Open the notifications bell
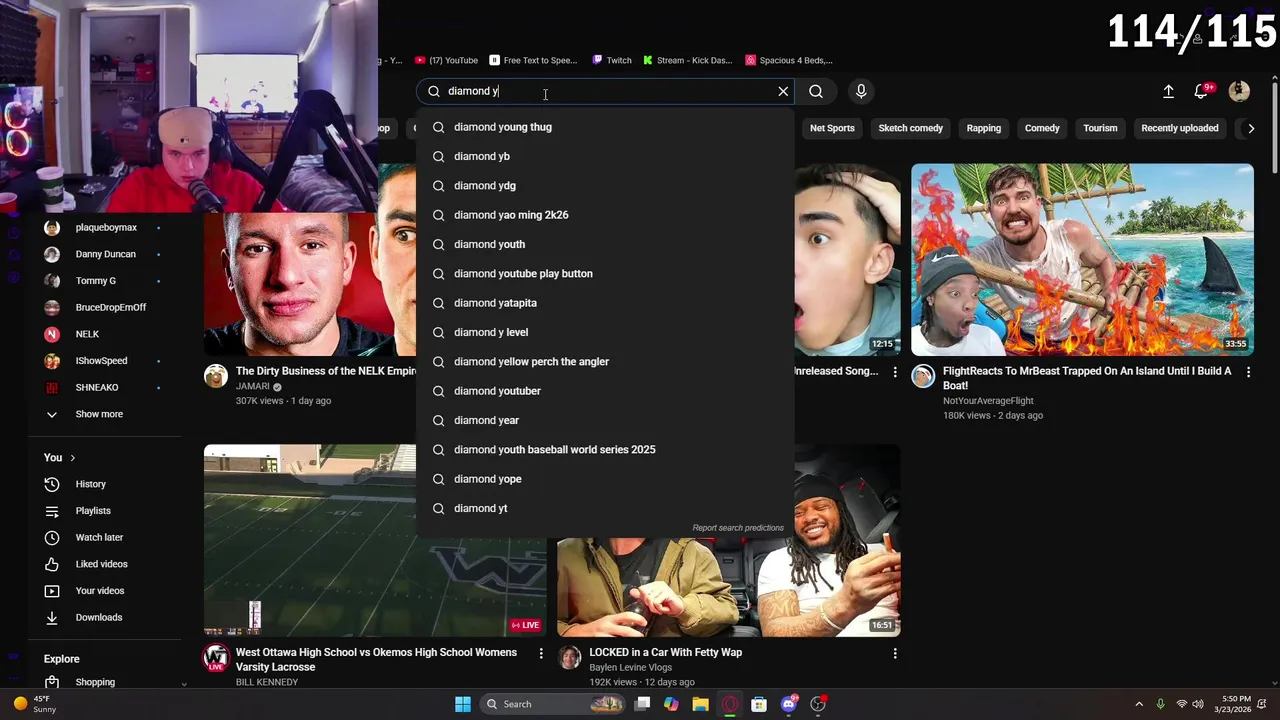The image size is (1280, 720). point(1202,91)
